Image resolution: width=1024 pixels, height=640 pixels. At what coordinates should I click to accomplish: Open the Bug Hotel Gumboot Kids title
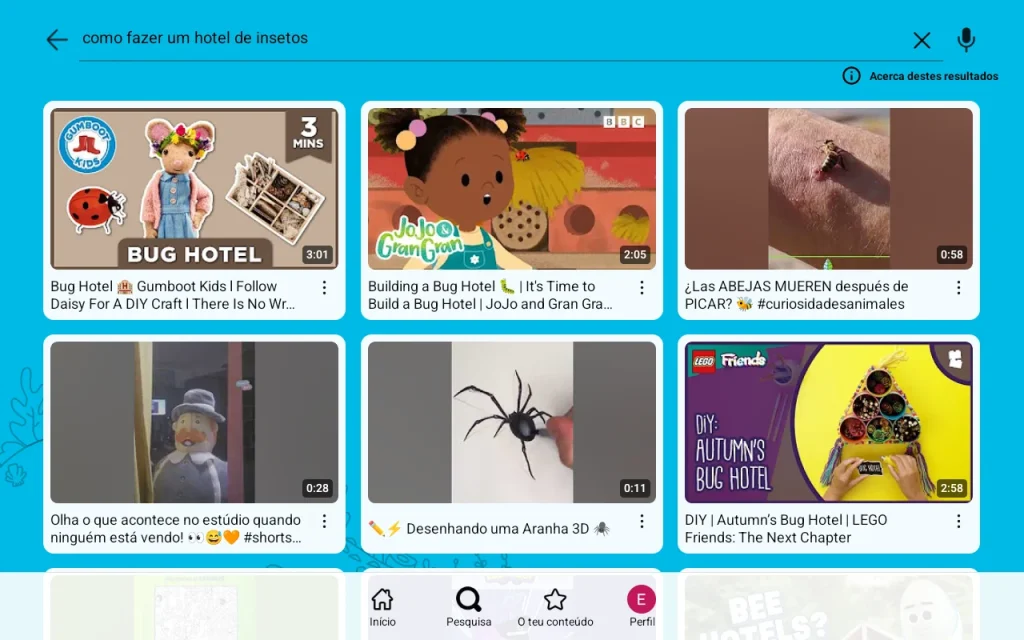coord(172,295)
